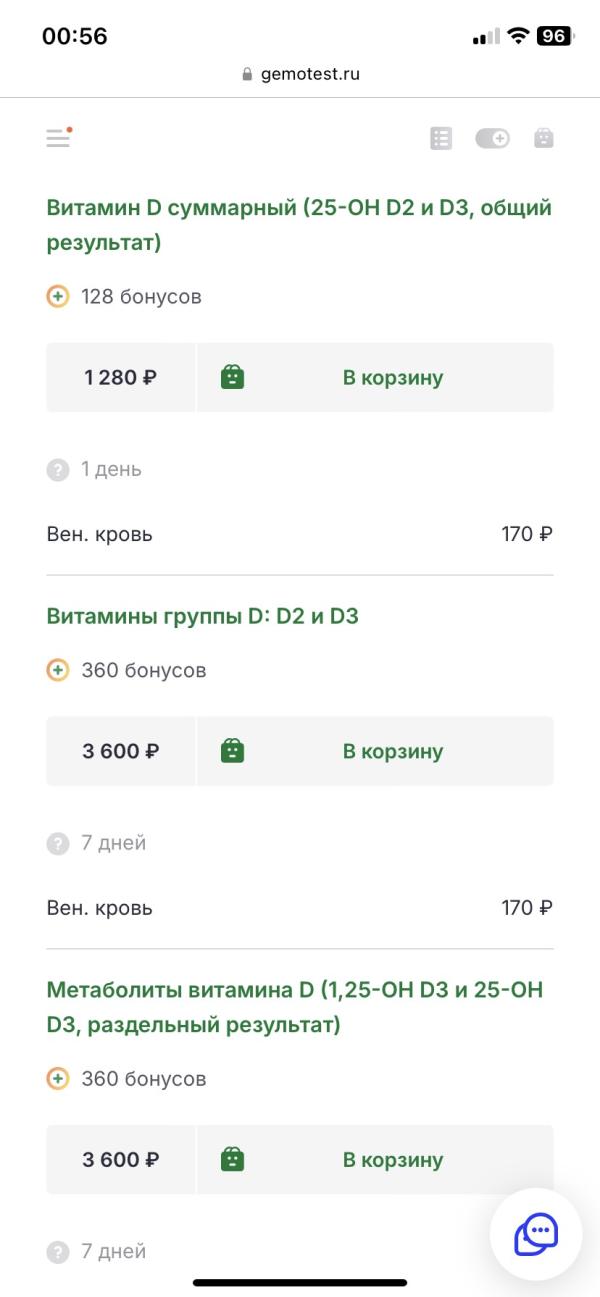Tap the gemotest.ru address bar
Screen dimensions: 600x1297
(x=300, y=74)
